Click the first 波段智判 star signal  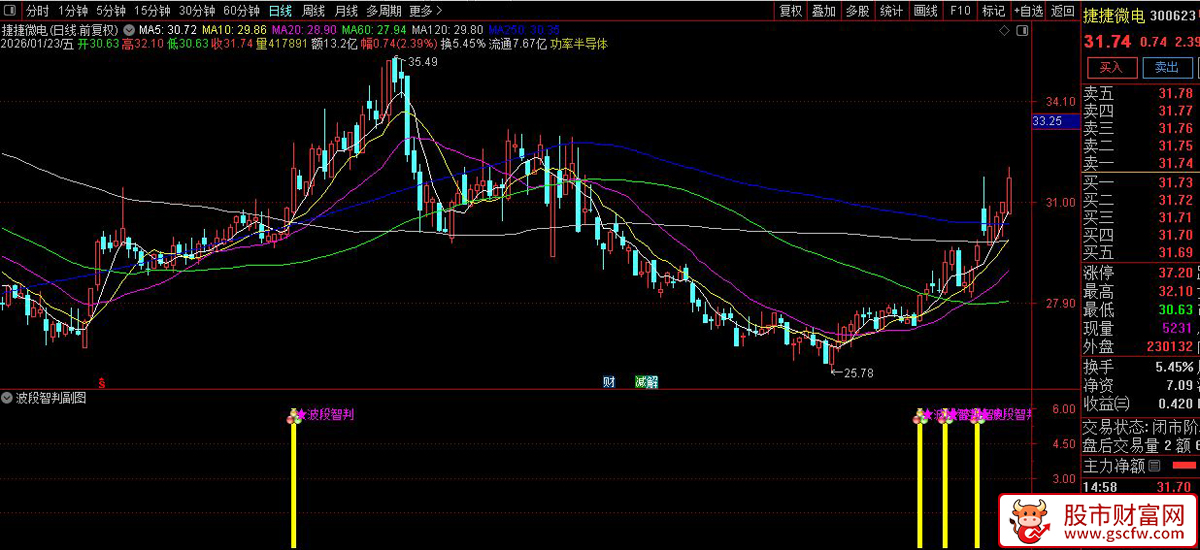tap(301, 414)
